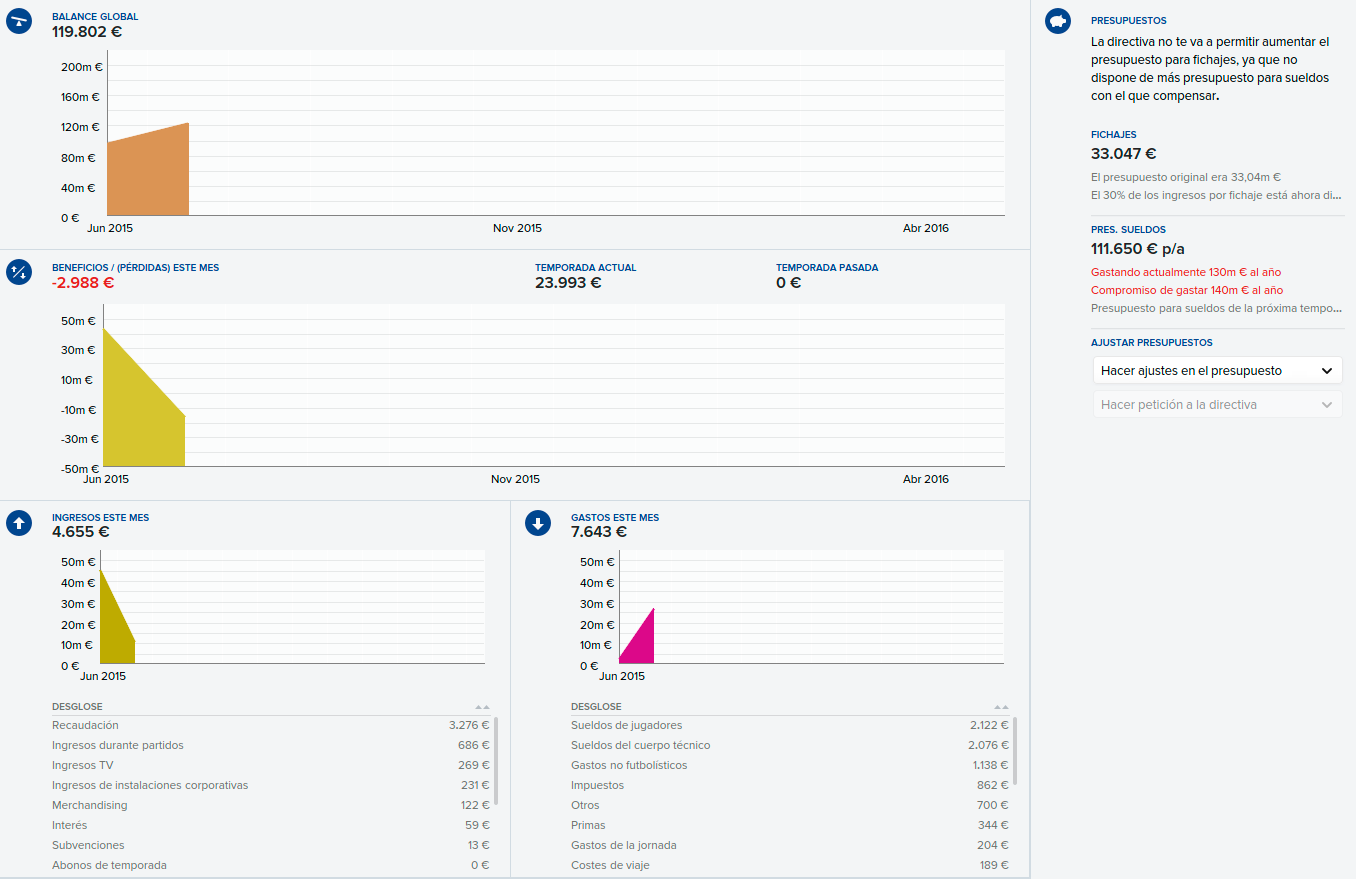The height and width of the screenshot is (879, 1356).
Task: Select the 'Ingresos durante partidos' row
Action: click(271, 745)
